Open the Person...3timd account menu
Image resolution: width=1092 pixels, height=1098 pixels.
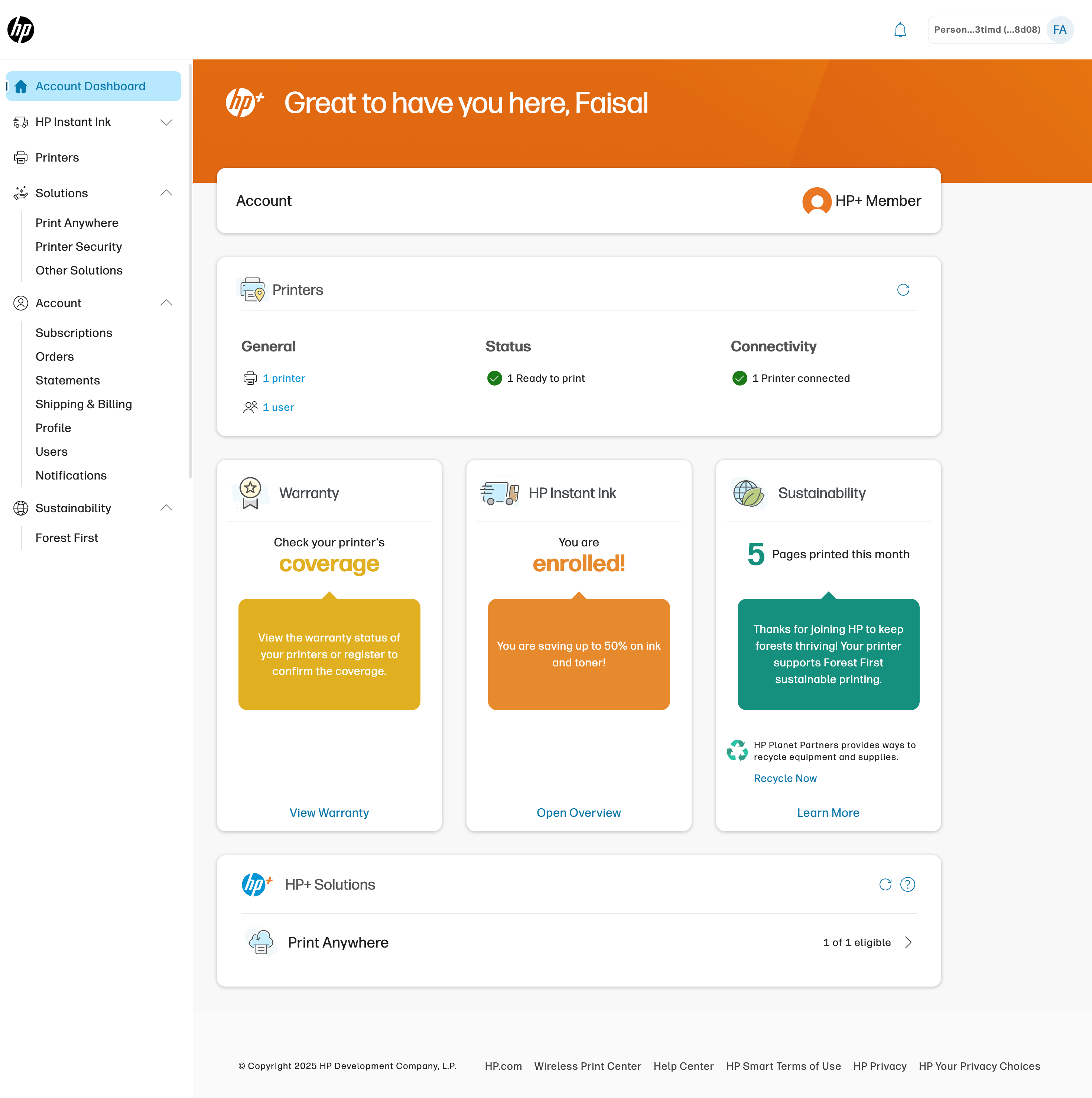coord(1001,30)
